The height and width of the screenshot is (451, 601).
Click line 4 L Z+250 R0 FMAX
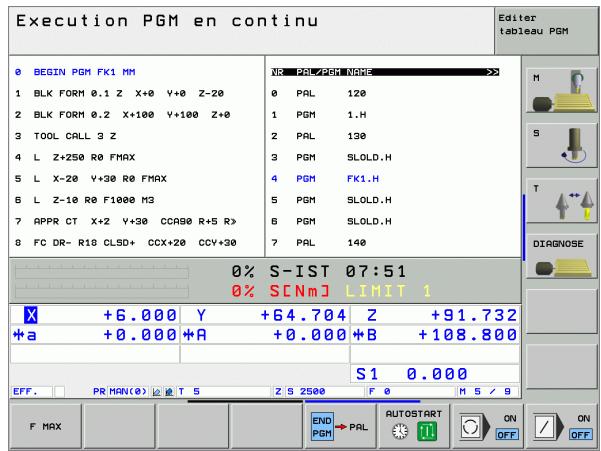(75, 157)
